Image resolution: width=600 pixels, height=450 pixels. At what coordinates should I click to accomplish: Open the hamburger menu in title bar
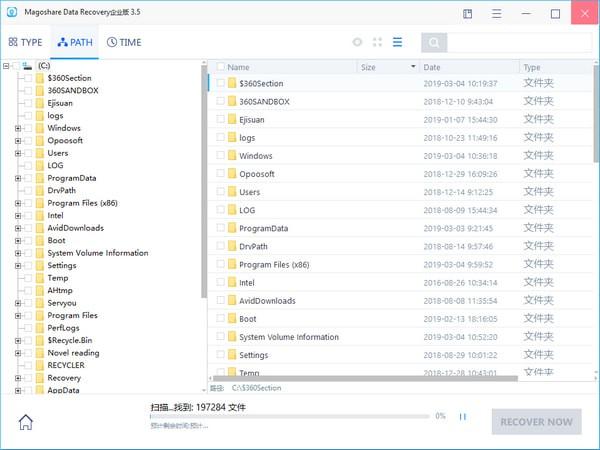(496, 14)
